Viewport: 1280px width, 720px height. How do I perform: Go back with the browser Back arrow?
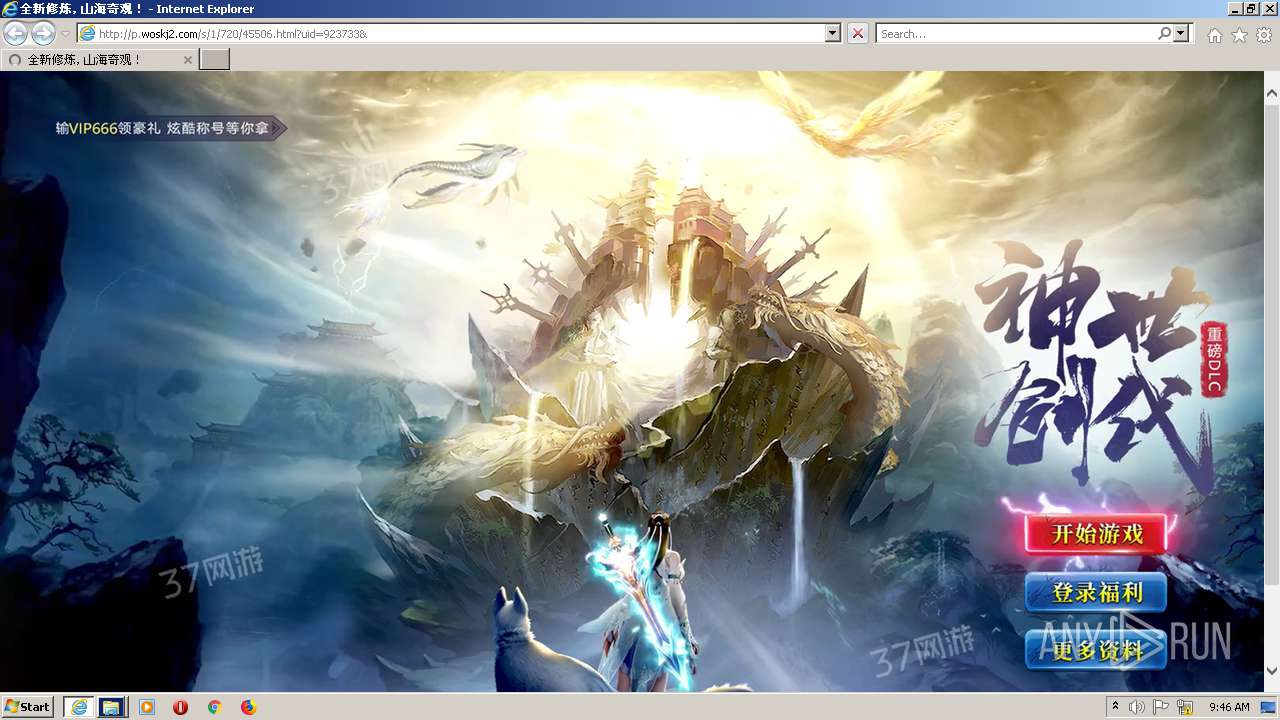[x=16, y=33]
